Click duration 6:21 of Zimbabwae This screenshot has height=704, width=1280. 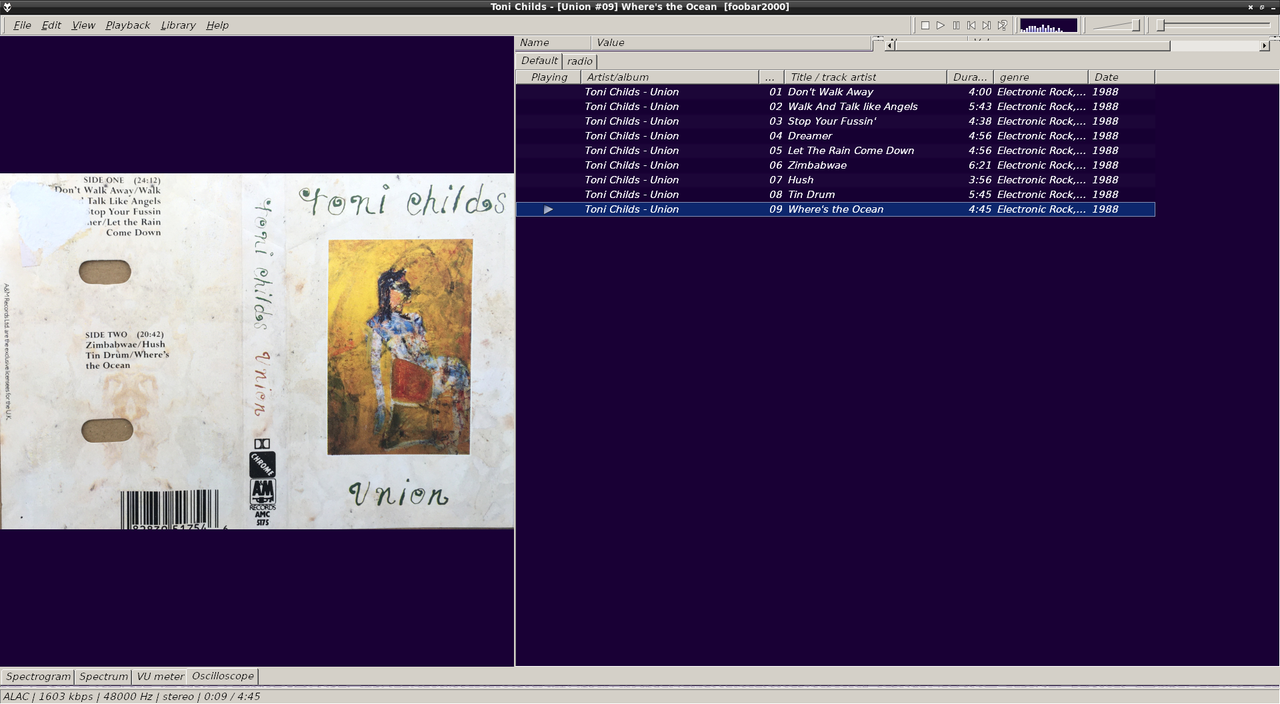(980, 165)
